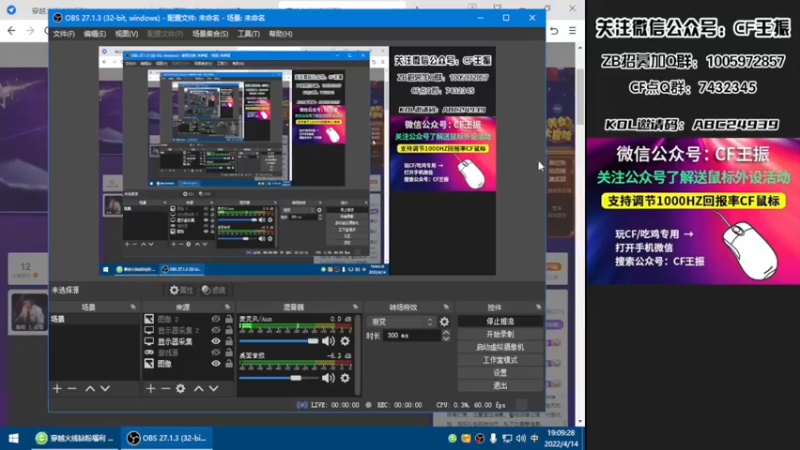Mute the 麦克风/Aux speaker icon
The height and width of the screenshot is (450, 800).
[328, 341]
